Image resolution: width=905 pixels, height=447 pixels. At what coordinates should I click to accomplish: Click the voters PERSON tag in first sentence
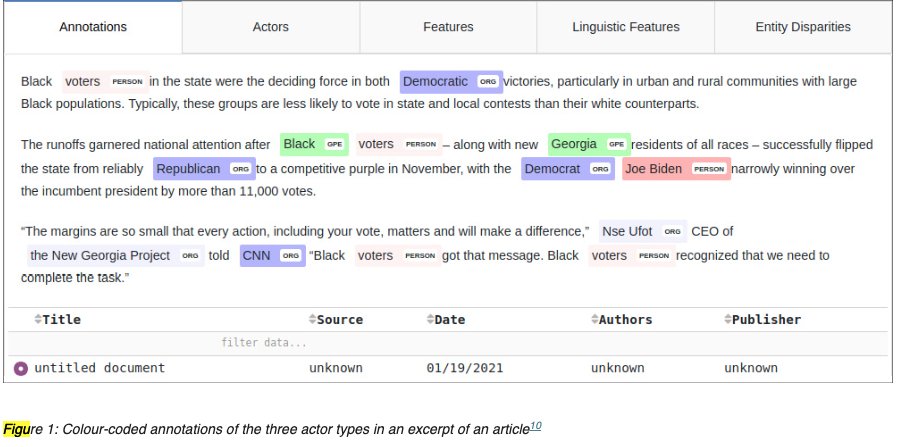(x=106, y=82)
